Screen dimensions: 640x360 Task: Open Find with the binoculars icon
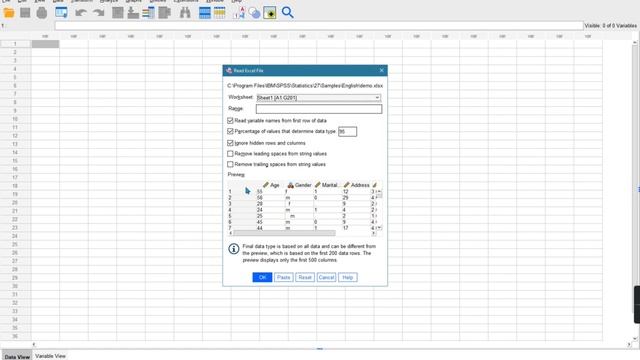[185, 13]
